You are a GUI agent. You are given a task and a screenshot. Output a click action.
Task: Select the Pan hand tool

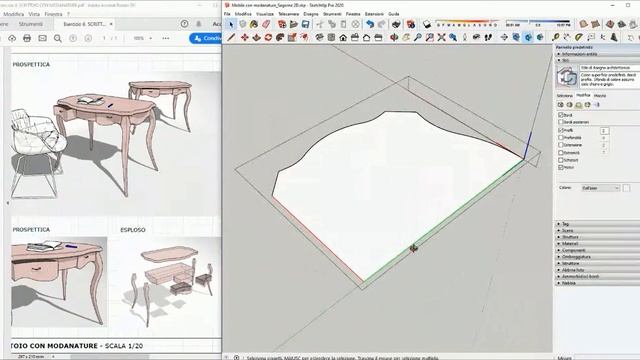[x=406, y=38]
